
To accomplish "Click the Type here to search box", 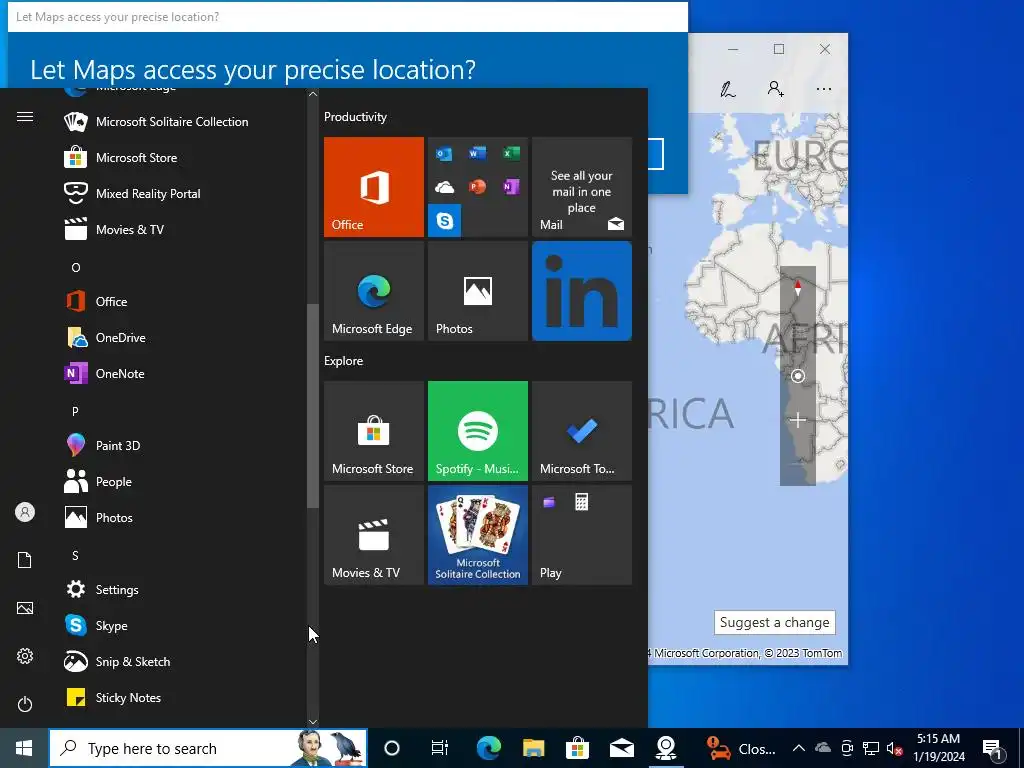I will [x=208, y=748].
